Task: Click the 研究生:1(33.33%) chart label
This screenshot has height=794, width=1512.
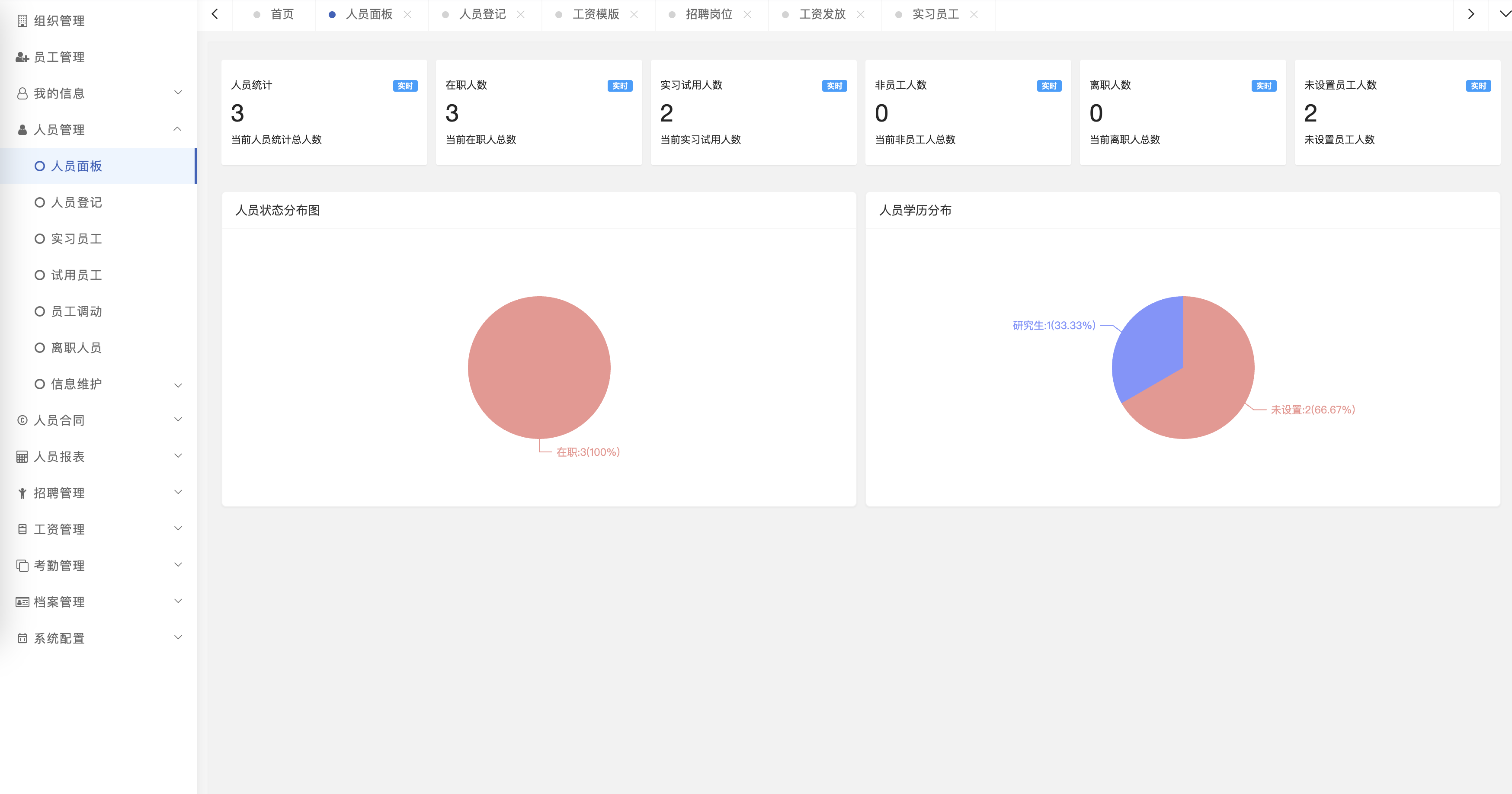Action: coord(1054,326)
